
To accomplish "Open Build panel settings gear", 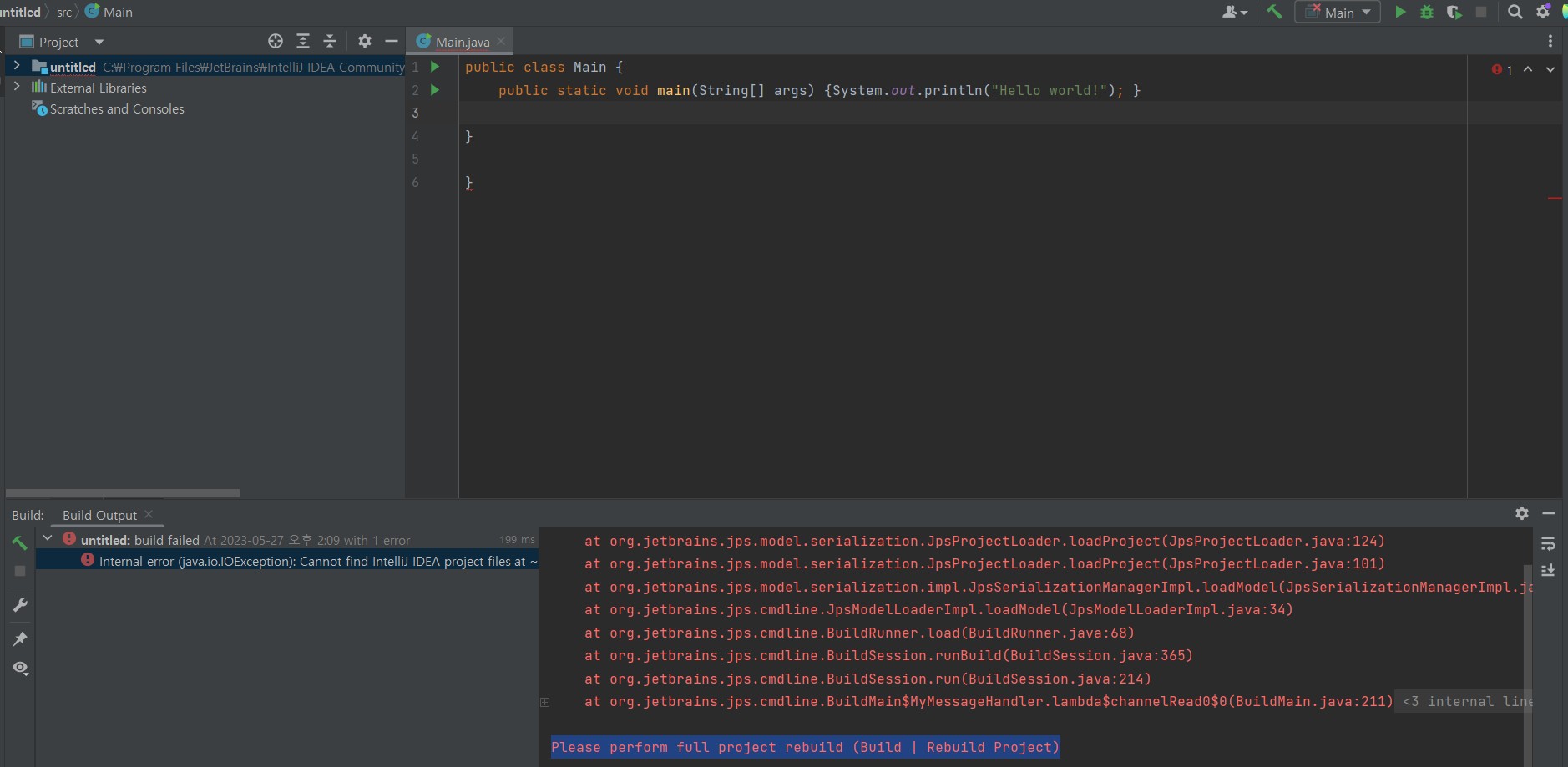I will (1522, 513).
